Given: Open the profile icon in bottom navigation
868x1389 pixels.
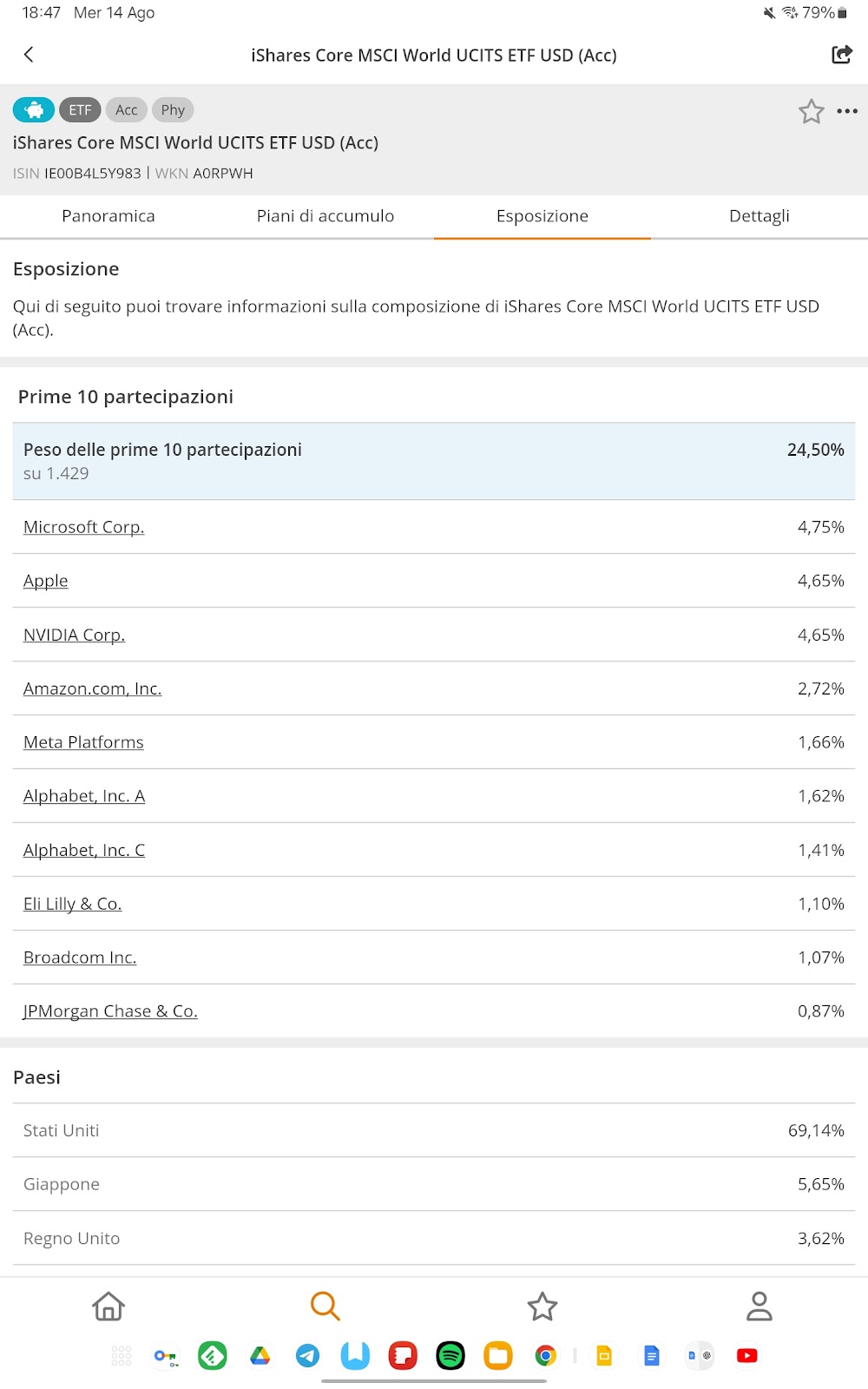Looking at the screenshot, I should click(x=759, y=1306).
